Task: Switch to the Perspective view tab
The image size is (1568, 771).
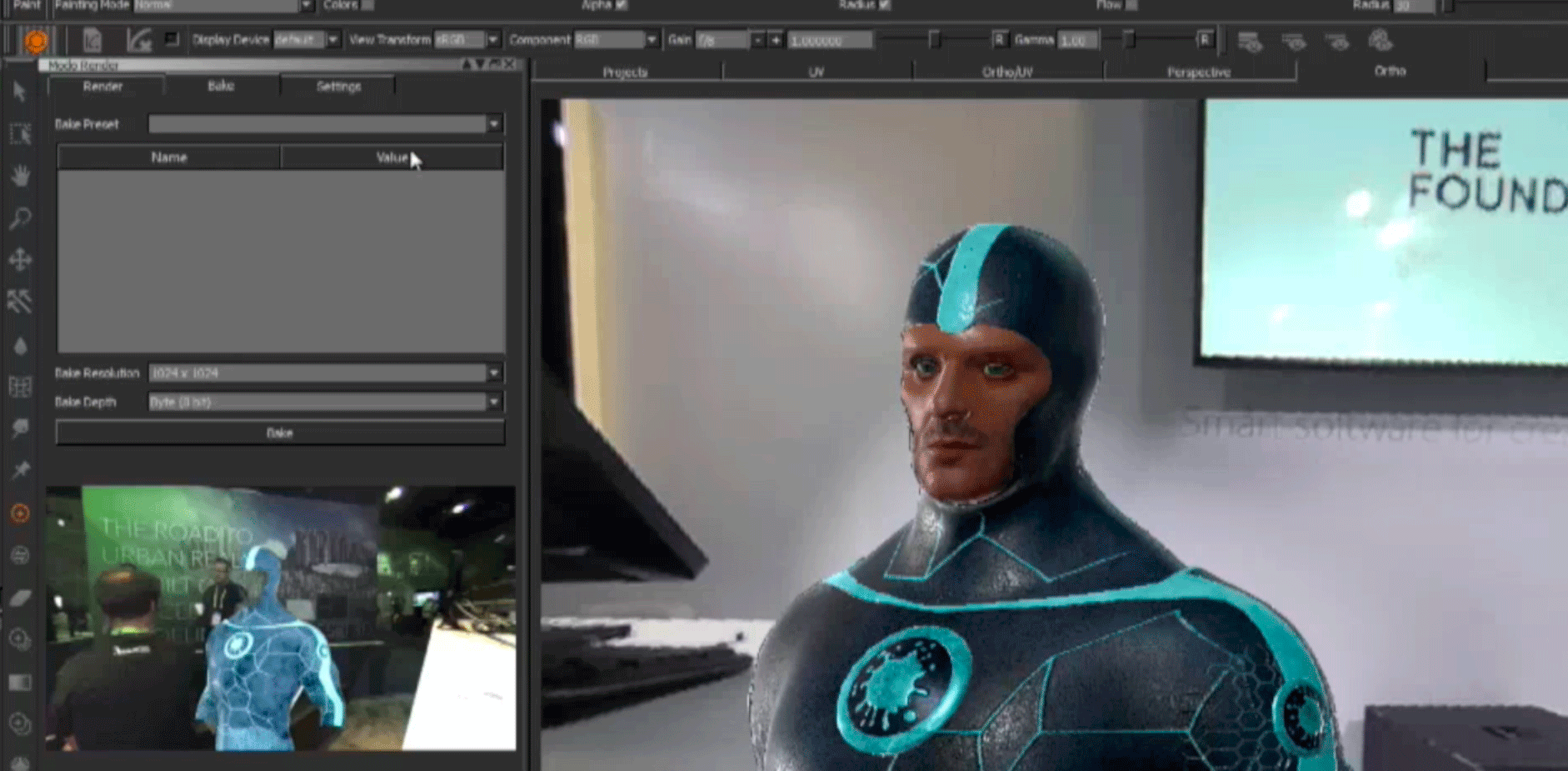Action: point(1199,72)
